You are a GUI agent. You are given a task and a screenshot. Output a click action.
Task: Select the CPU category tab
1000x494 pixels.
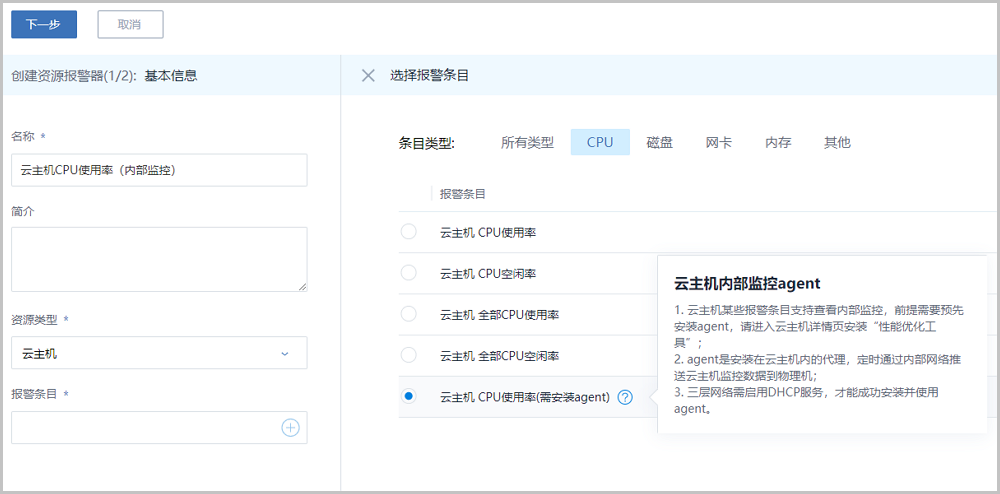[x=600, y=142]
